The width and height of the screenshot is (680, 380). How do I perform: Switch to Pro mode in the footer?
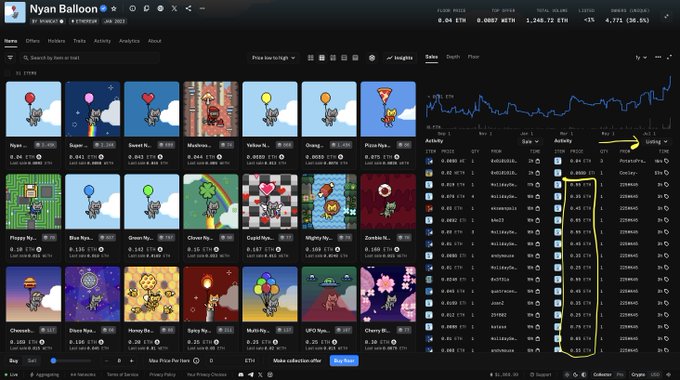pos(620,374)
